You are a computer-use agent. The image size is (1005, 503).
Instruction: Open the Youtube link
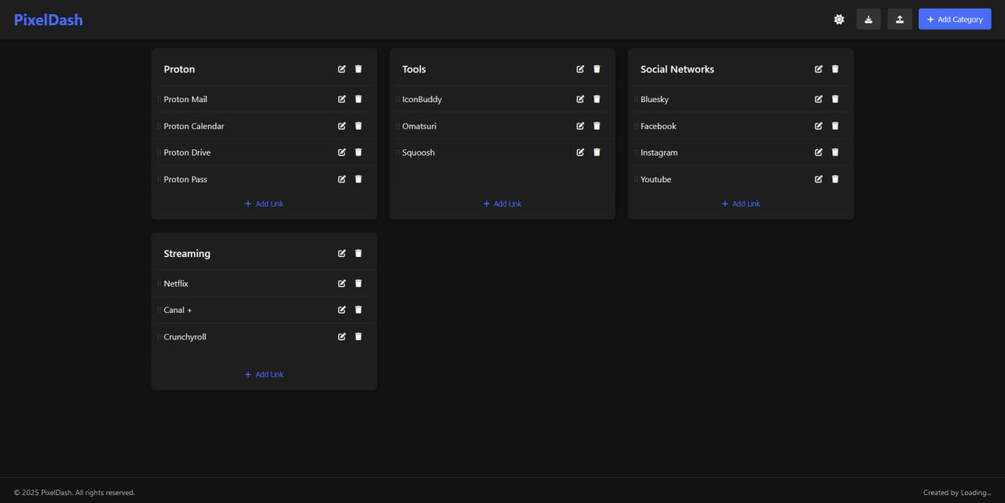[x=656, y=179]
